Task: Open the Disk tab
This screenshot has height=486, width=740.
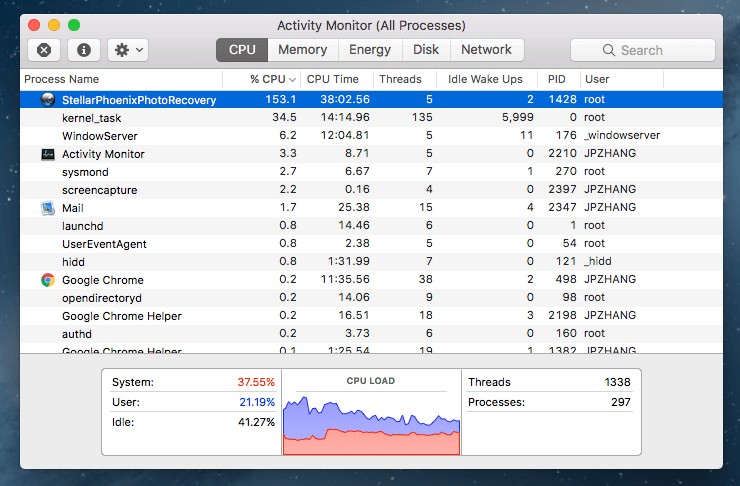Action: pyautogui.click(x=426, y=50)
